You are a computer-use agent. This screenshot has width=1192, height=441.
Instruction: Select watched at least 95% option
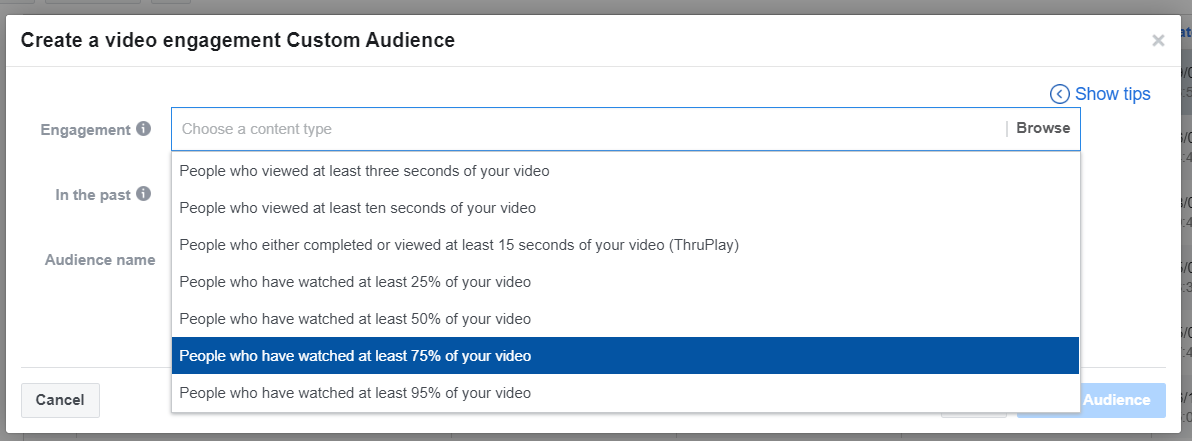625,393
